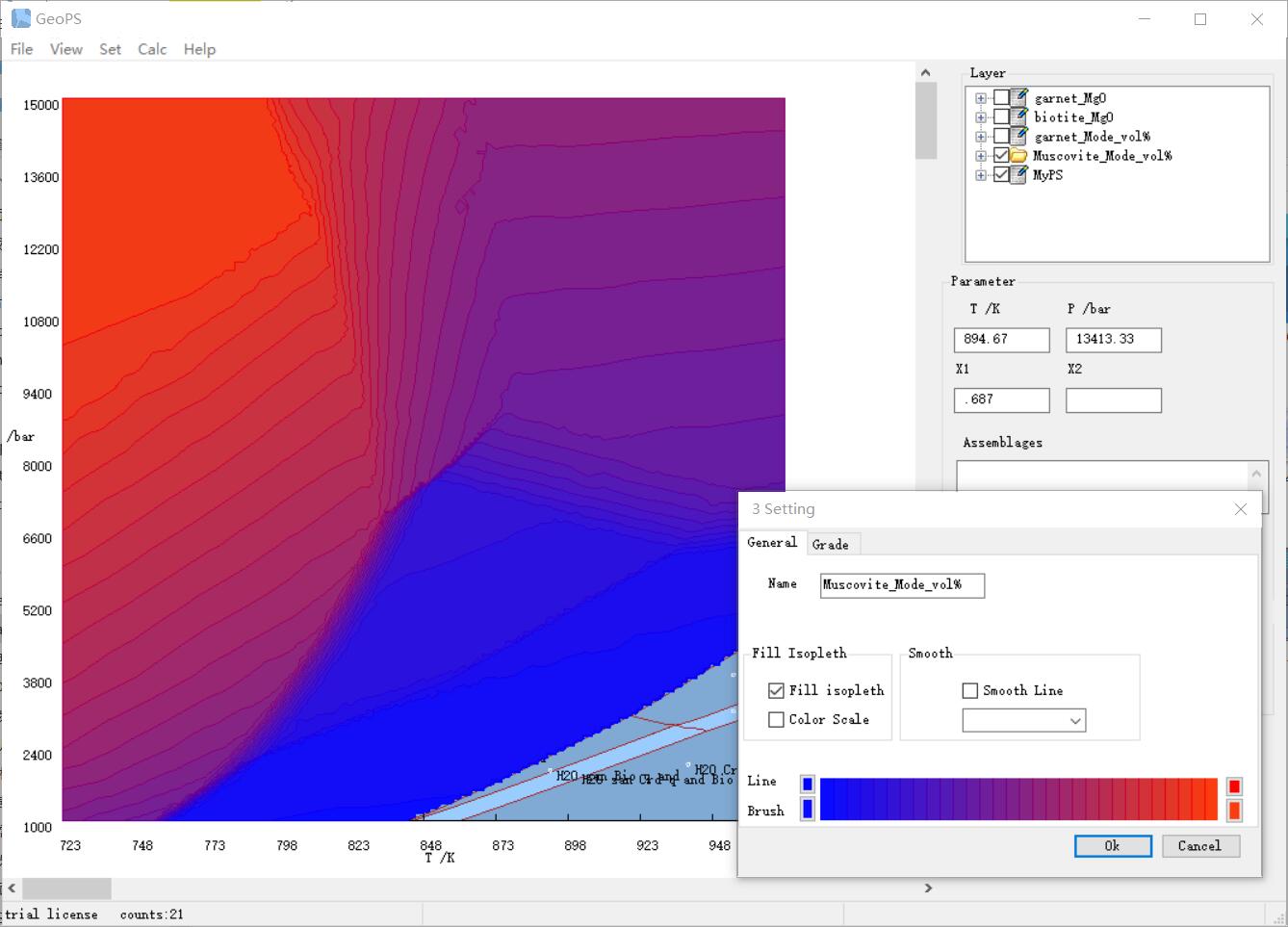Image resolution: width=1288 pixels, height=927 pixels.
Task: Pick the red Line end color swatch
Action: point(1234,785)
